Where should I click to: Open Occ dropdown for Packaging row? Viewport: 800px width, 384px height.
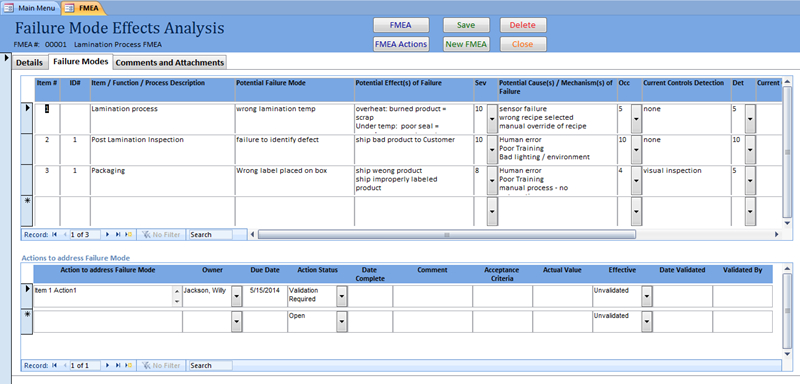click(636, 181)
